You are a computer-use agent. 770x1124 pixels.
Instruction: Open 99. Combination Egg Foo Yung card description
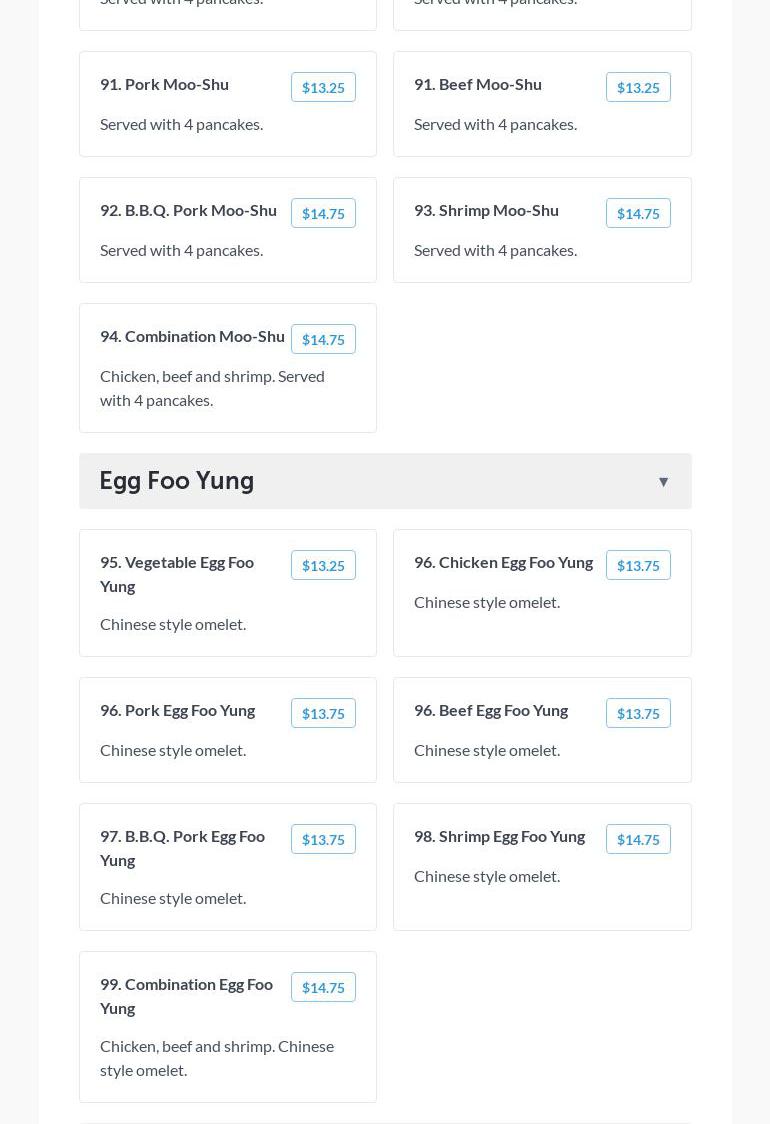click(217, 1058)
